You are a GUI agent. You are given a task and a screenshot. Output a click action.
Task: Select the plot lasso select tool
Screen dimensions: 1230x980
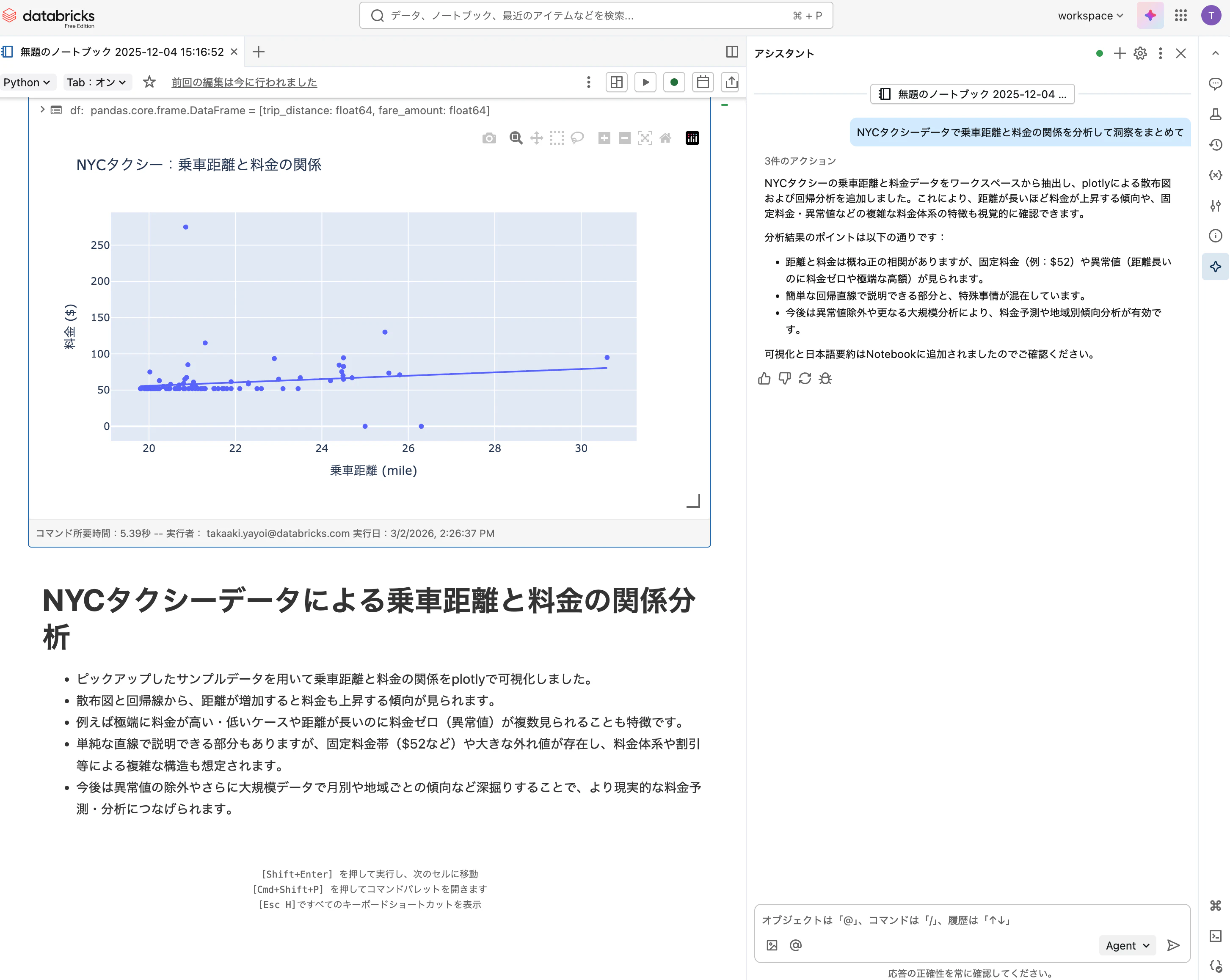click(x=577, y=138)
